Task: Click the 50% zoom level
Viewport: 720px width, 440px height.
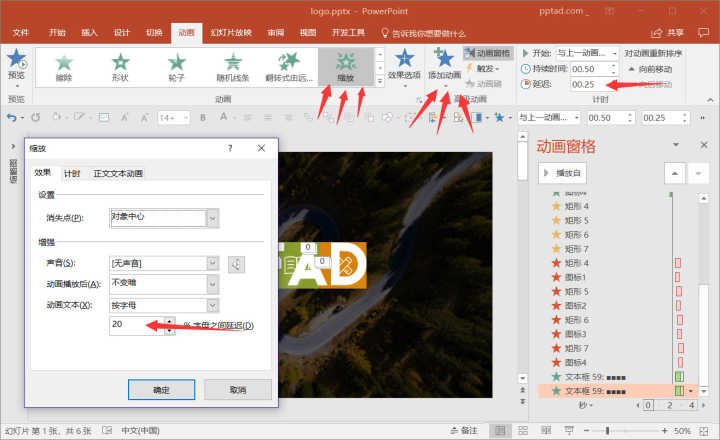Action: [x=682, y=431]
